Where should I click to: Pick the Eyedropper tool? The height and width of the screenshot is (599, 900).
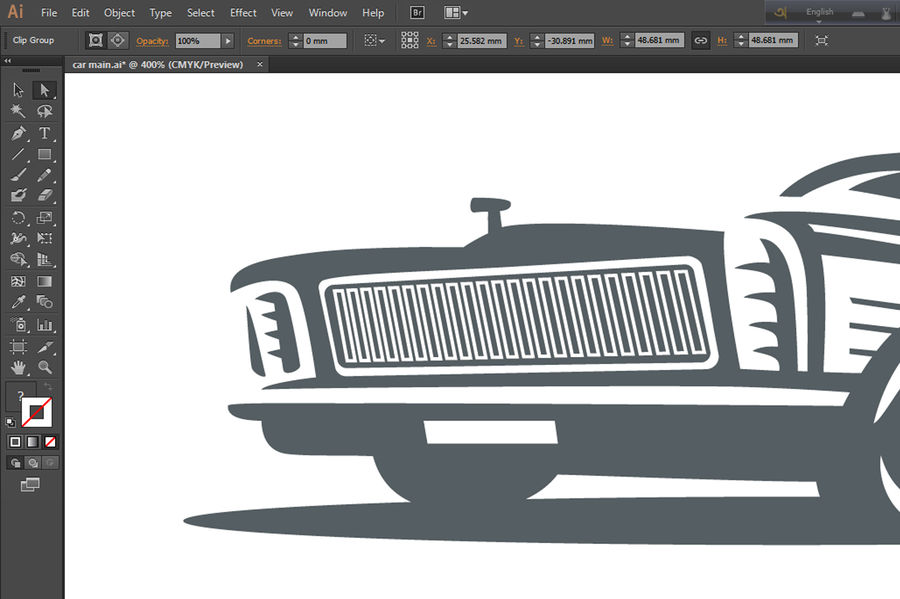(x=18, y=302)
